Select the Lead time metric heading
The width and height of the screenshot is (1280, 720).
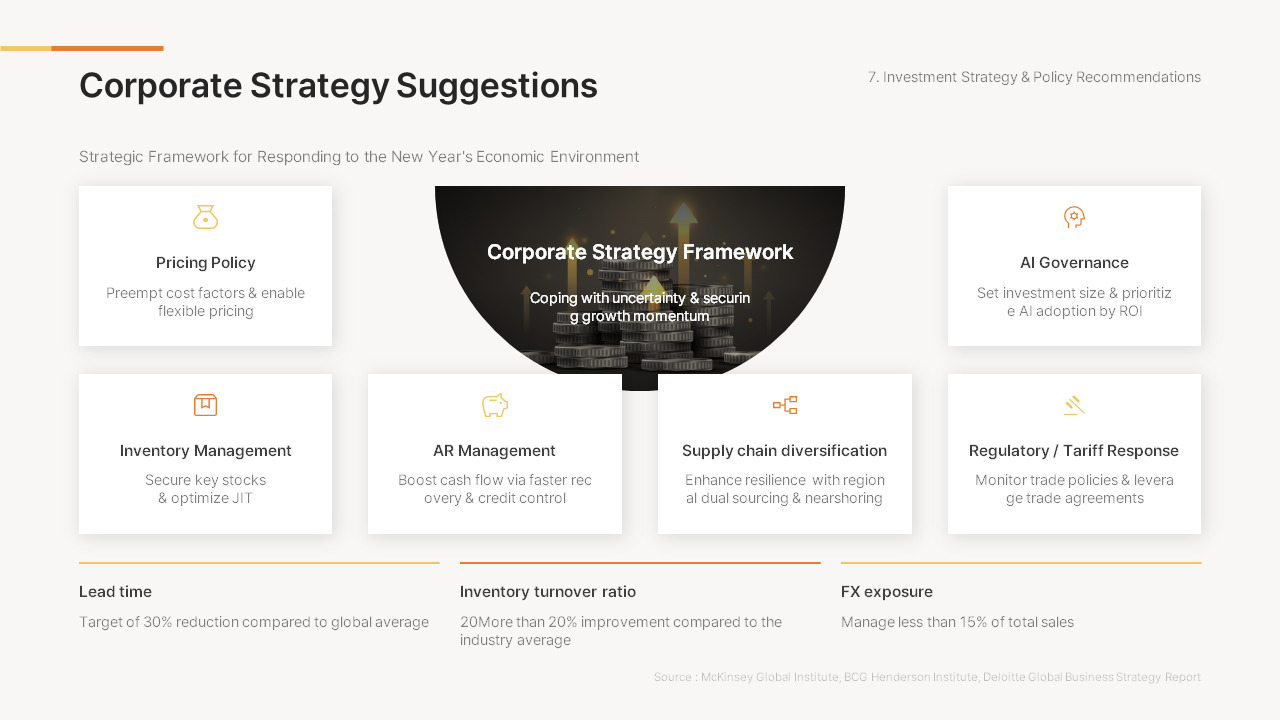point(116,592)
